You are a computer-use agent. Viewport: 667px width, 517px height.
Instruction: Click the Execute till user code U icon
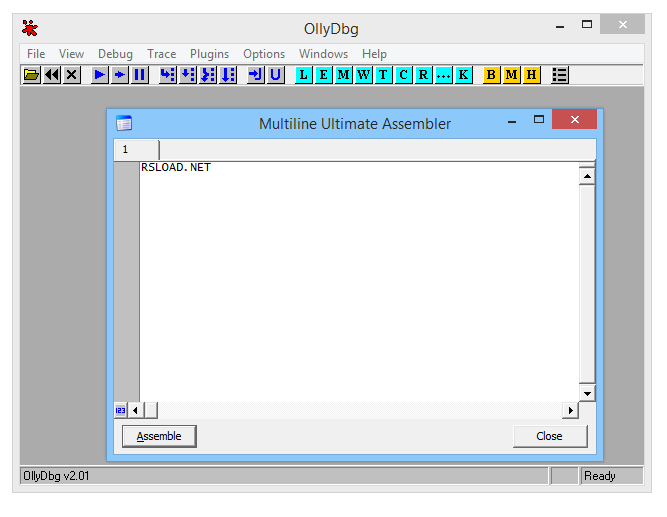pos(276,75)
